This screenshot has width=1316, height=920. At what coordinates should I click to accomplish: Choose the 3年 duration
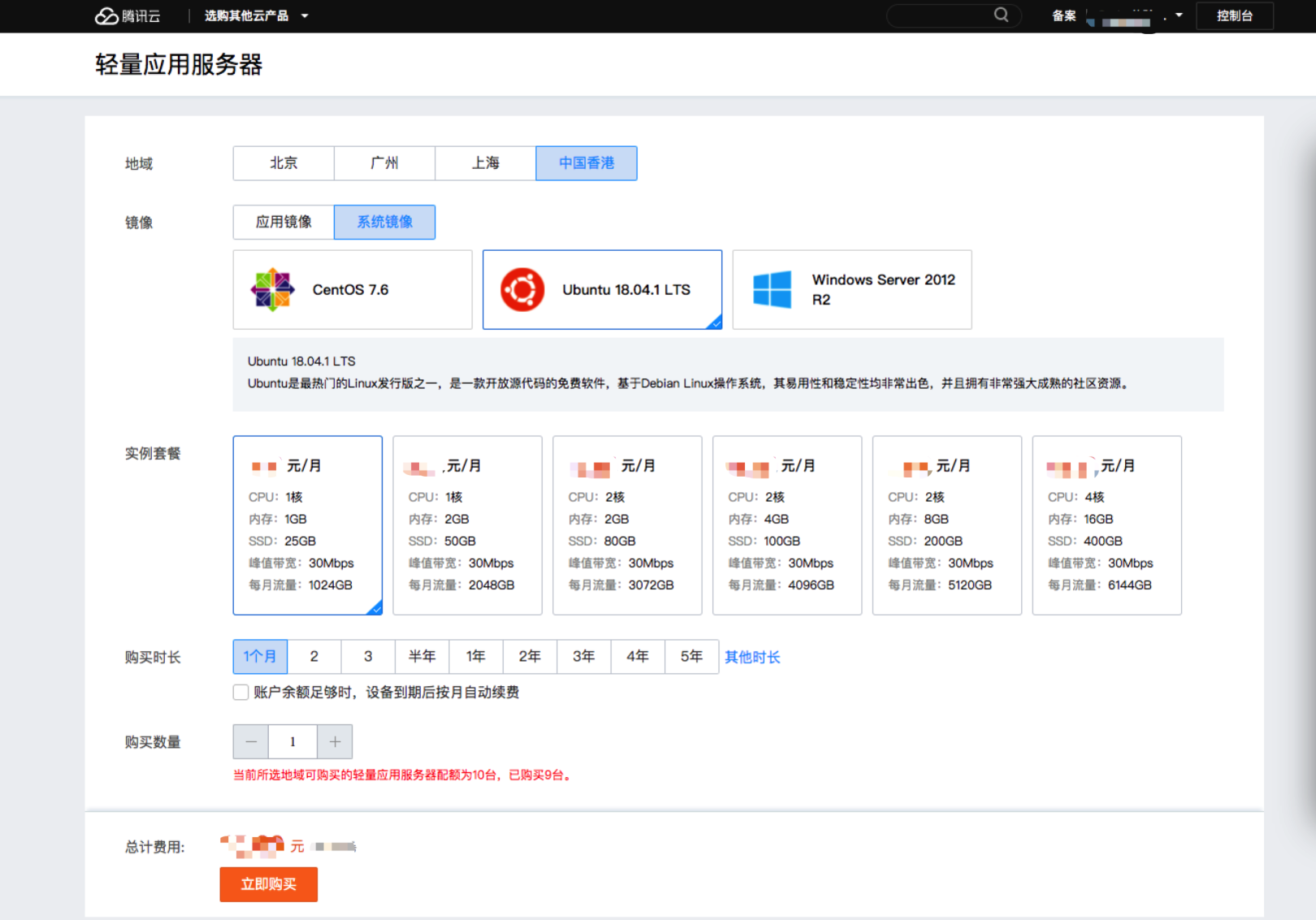tap(584, 656)
